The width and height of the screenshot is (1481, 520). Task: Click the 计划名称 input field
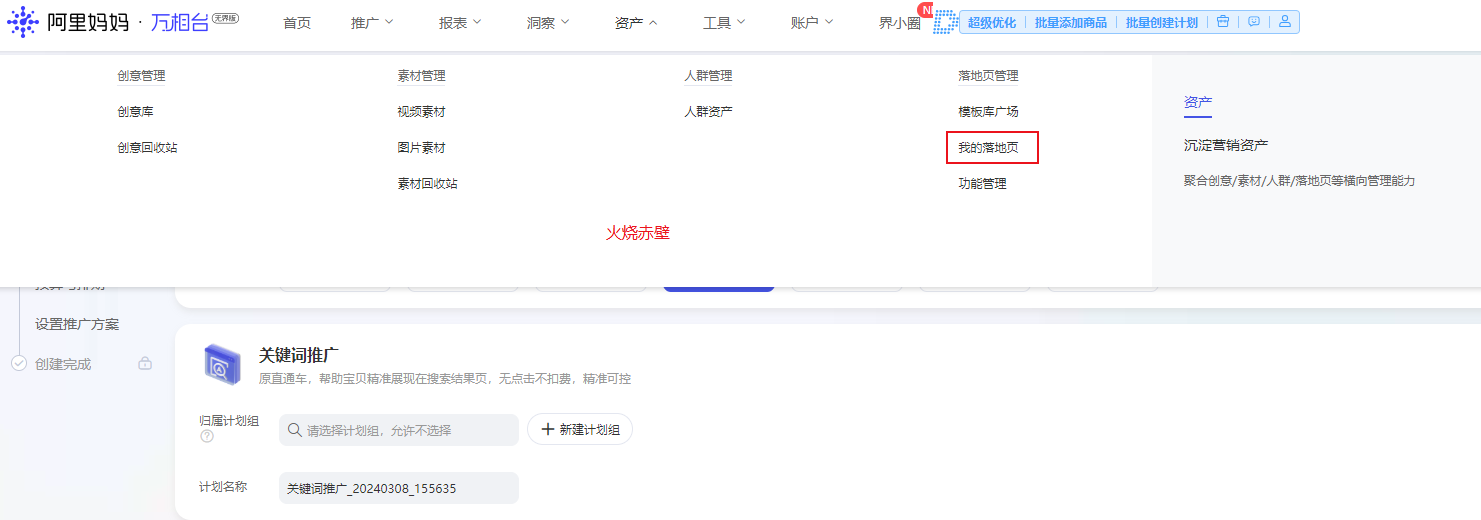point(399,488)
